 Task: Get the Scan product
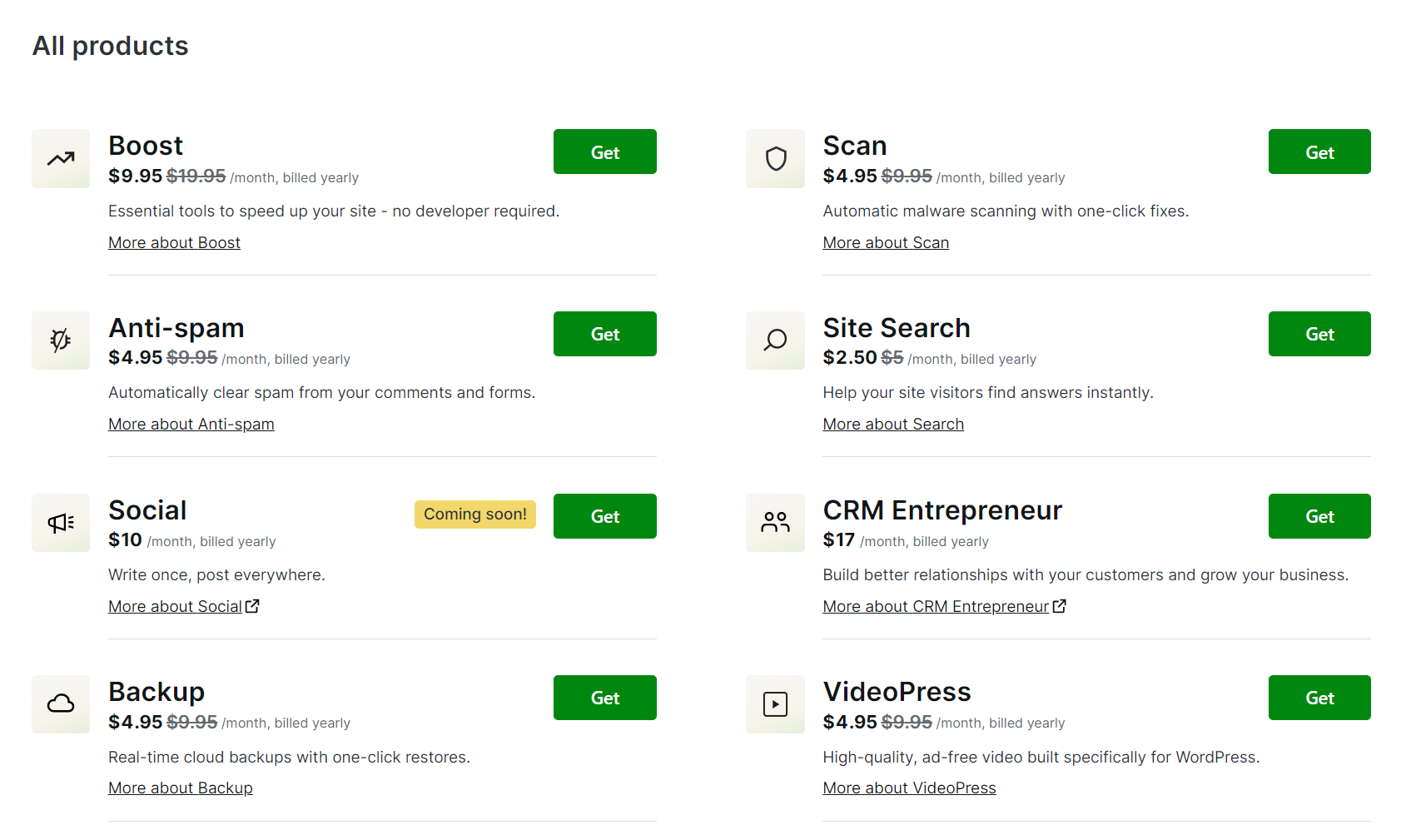(x=1319, y=152)
